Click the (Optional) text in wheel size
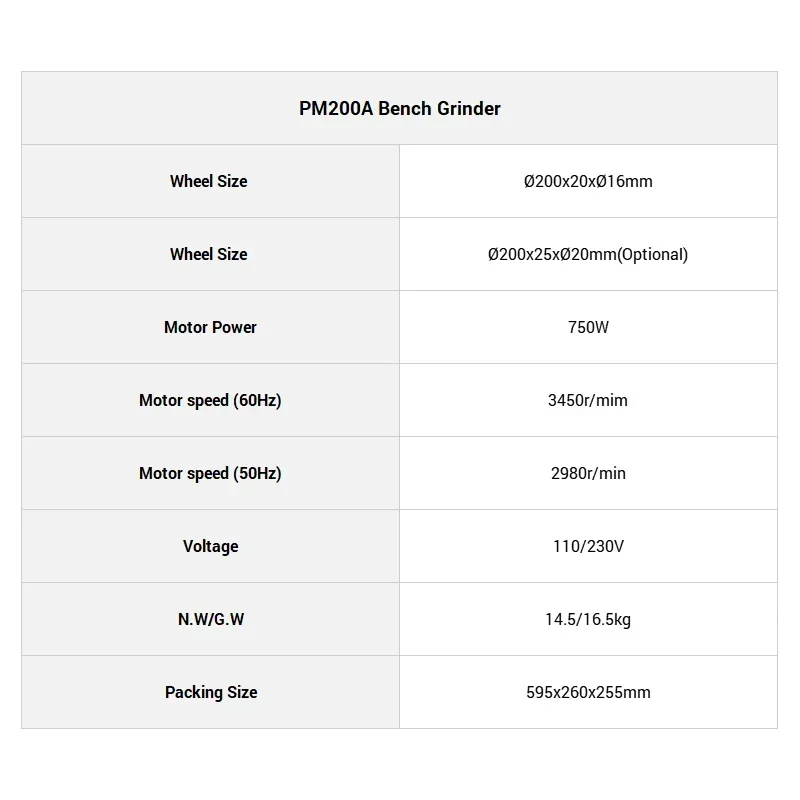Viewport: 800px width, 800px height. coord(652,254)
